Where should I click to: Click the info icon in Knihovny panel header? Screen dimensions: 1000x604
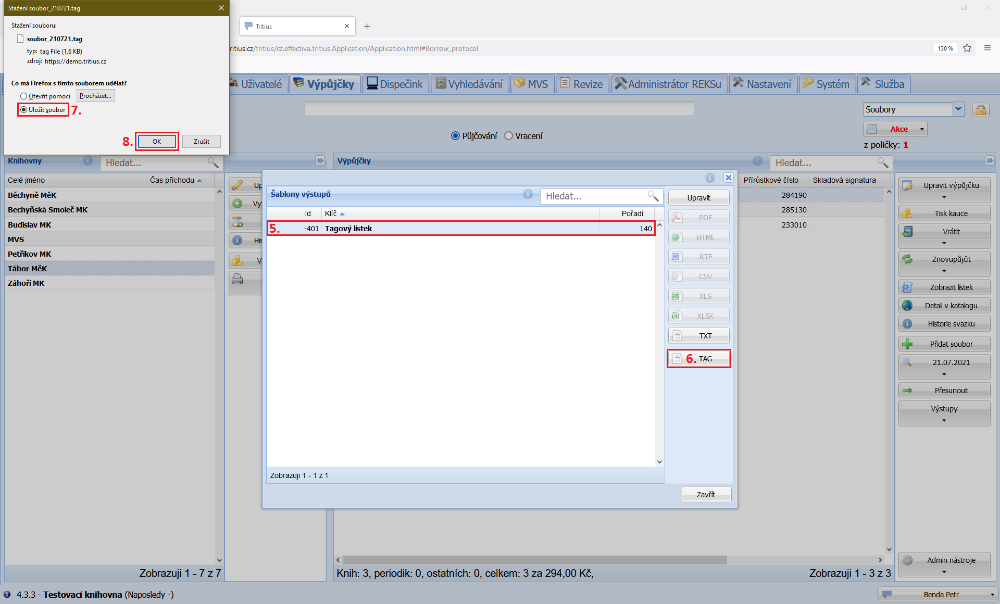[88, 160]
